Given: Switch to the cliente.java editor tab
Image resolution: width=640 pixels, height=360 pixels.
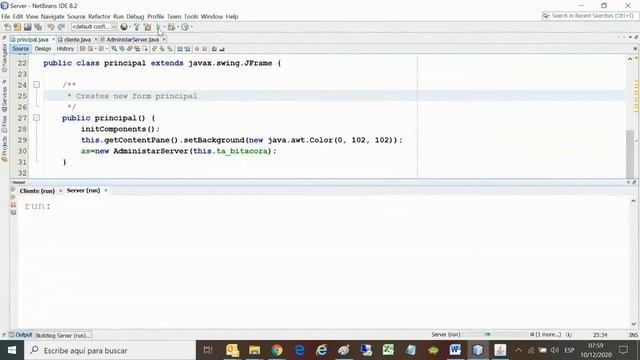Looking at the screenshot, I should point(77,40).
